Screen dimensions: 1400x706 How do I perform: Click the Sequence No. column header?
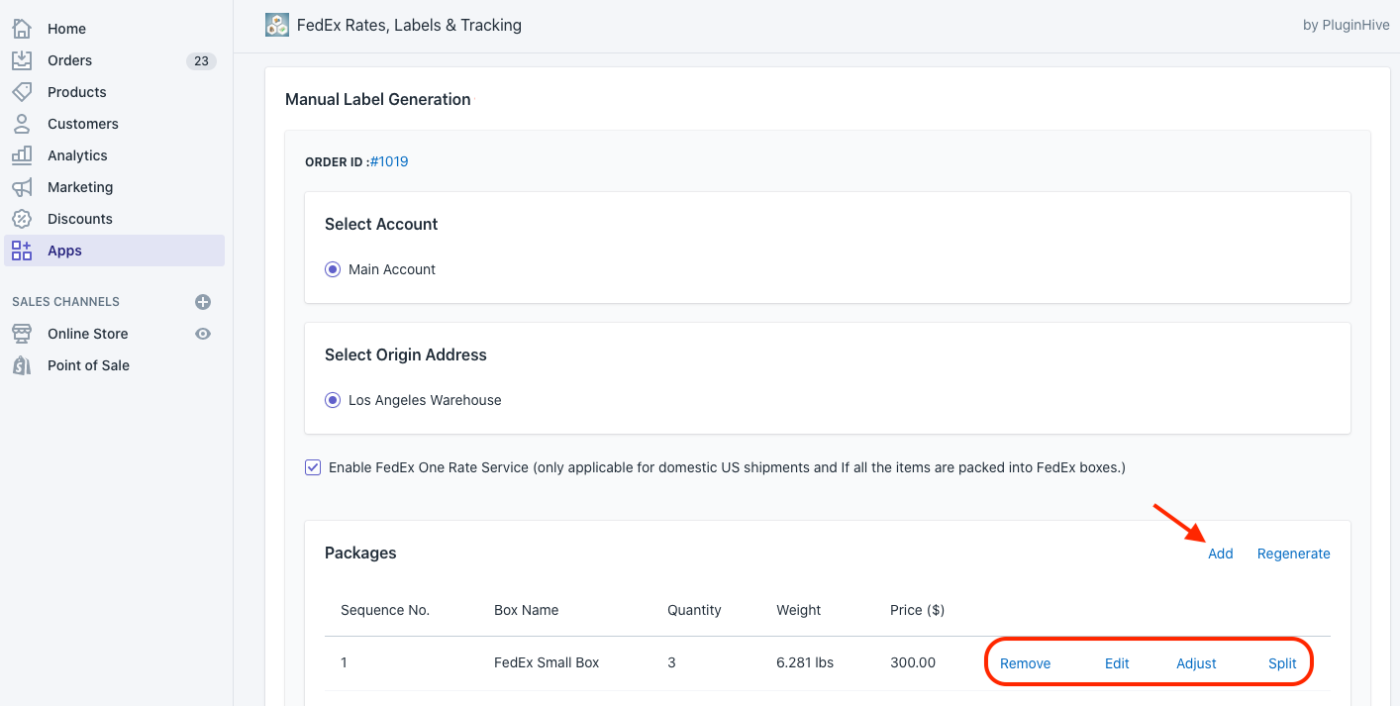pyautogui.click(x=385, y=609)
